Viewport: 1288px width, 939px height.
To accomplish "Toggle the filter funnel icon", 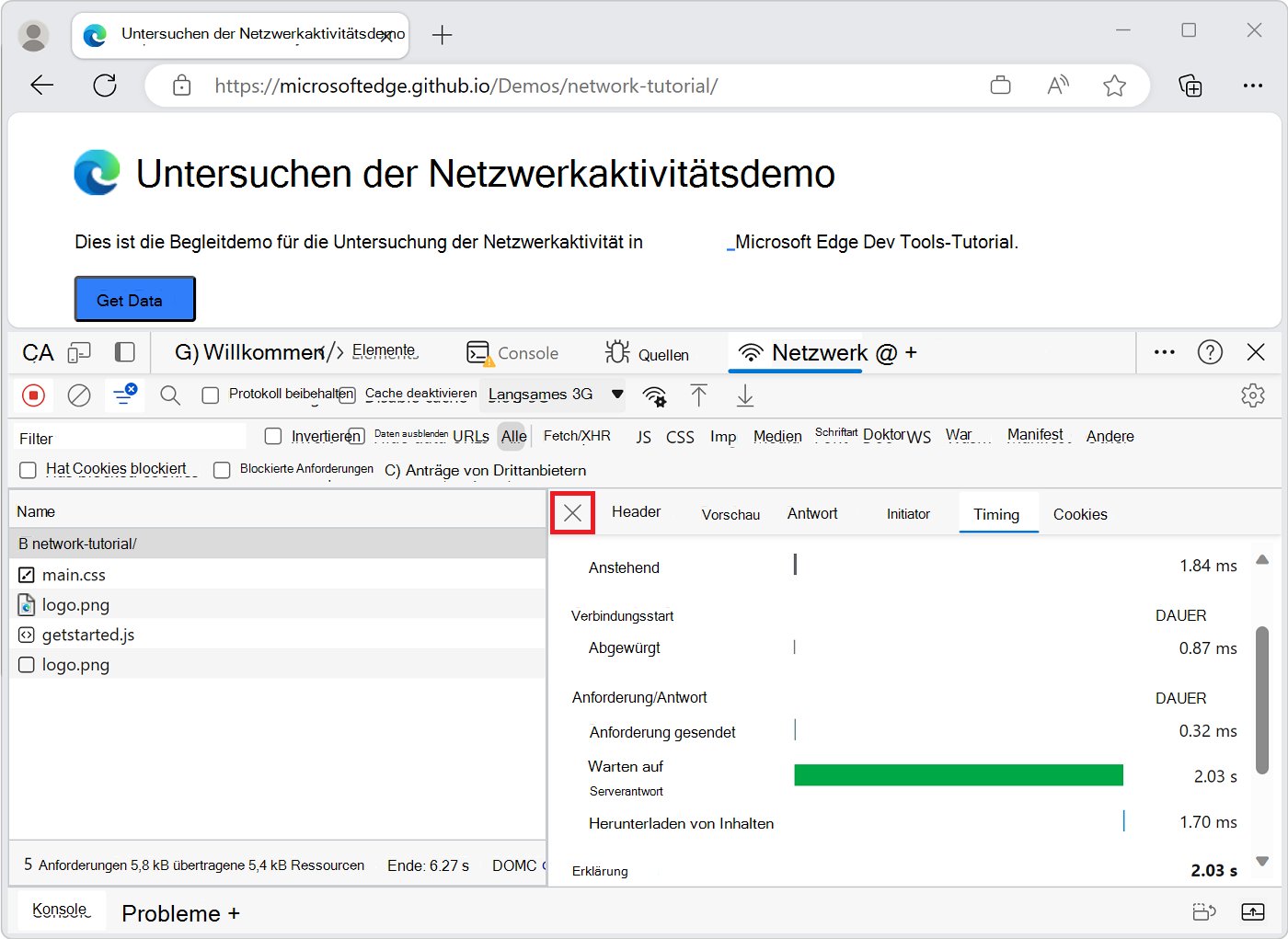I will (x=123, y=395).
